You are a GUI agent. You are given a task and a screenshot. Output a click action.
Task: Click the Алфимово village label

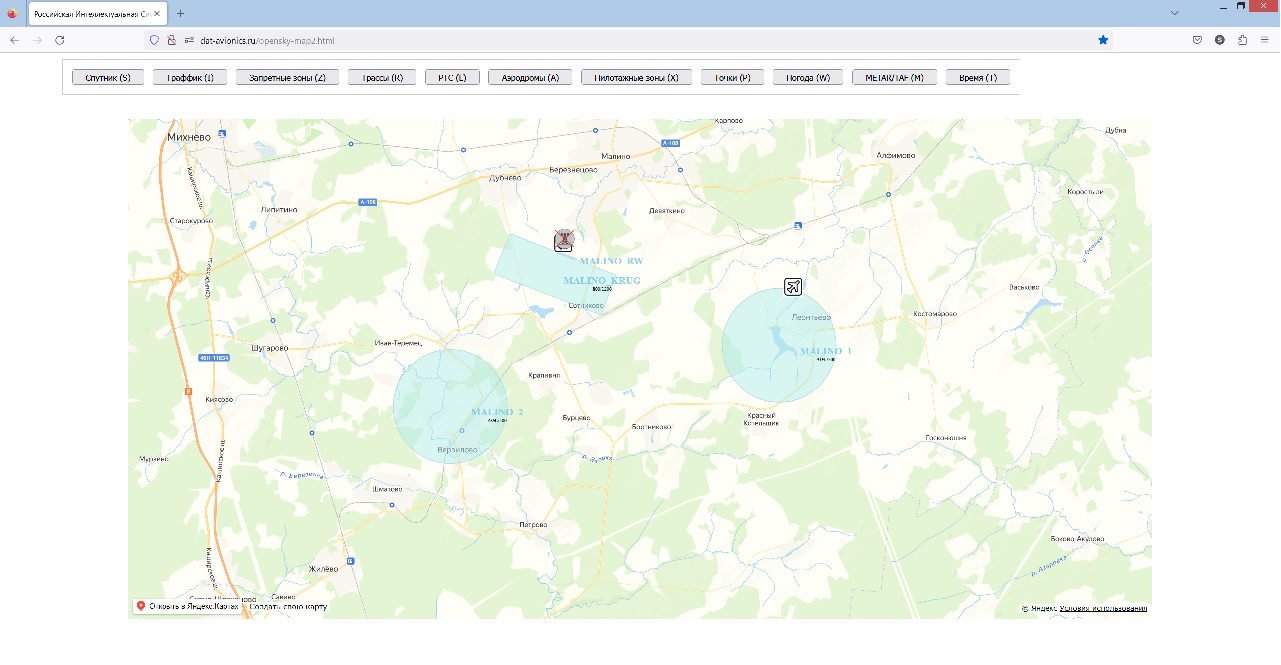tap(895, 156)
